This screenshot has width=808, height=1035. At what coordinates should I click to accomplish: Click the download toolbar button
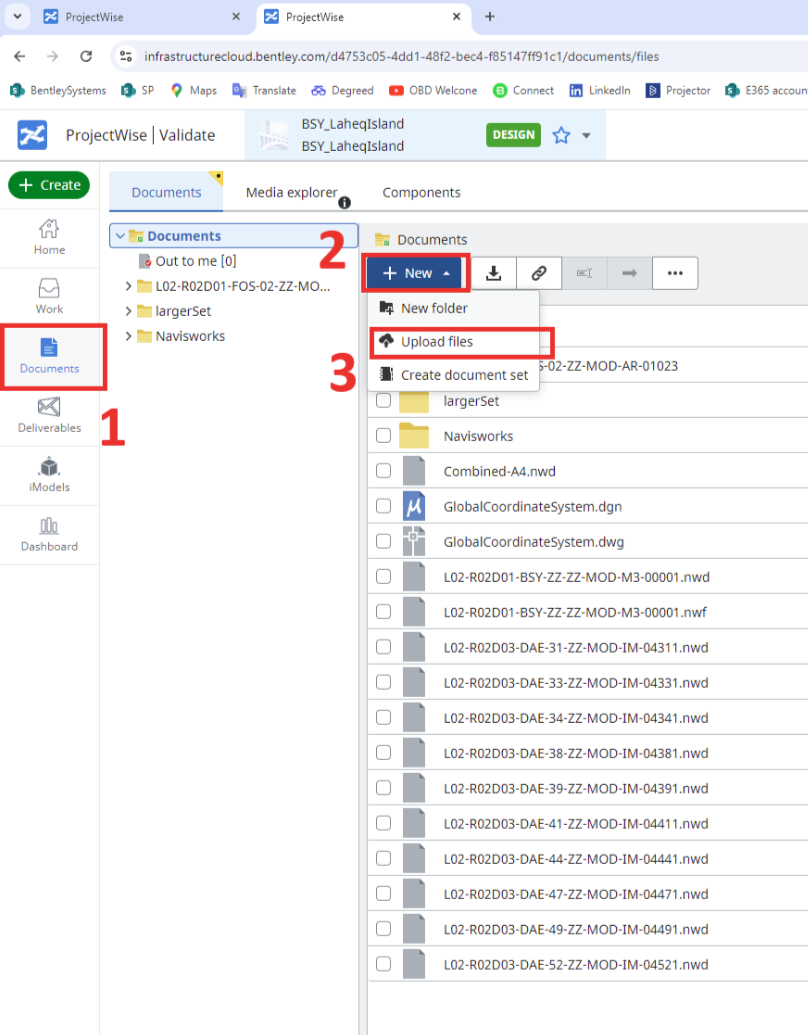(x=494, y=273)
